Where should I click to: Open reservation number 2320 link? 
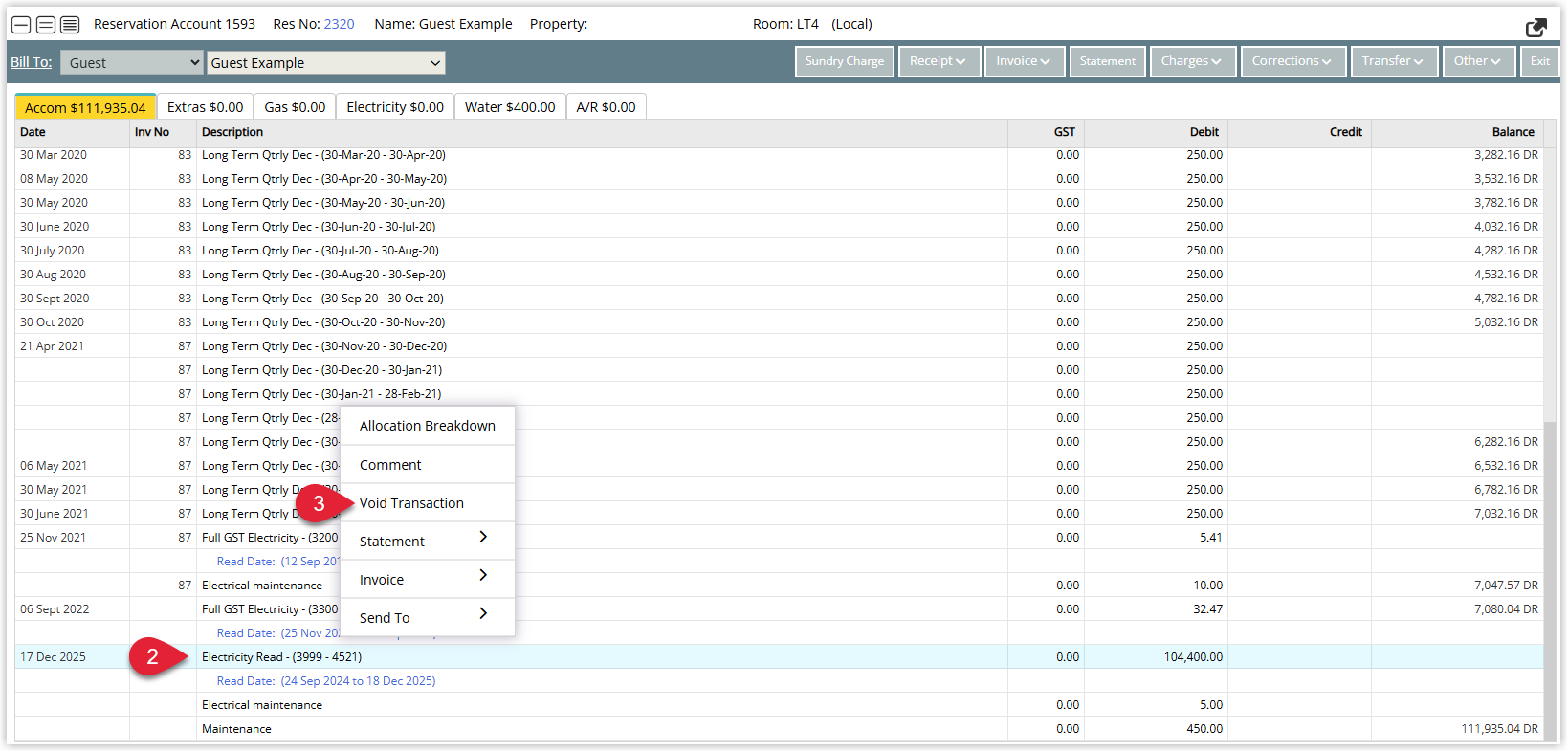tap(339, 24)
